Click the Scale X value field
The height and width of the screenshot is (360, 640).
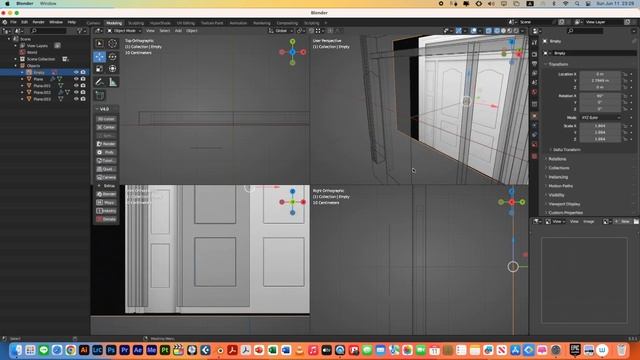(x=600, y=126)
